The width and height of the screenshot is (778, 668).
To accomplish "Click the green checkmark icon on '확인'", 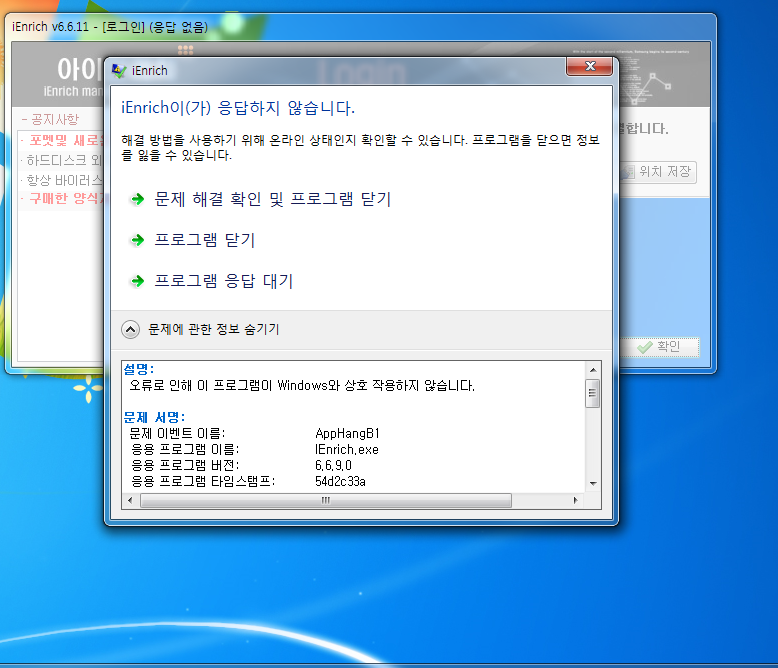I will pyautogui.click(x=643, y=347).
